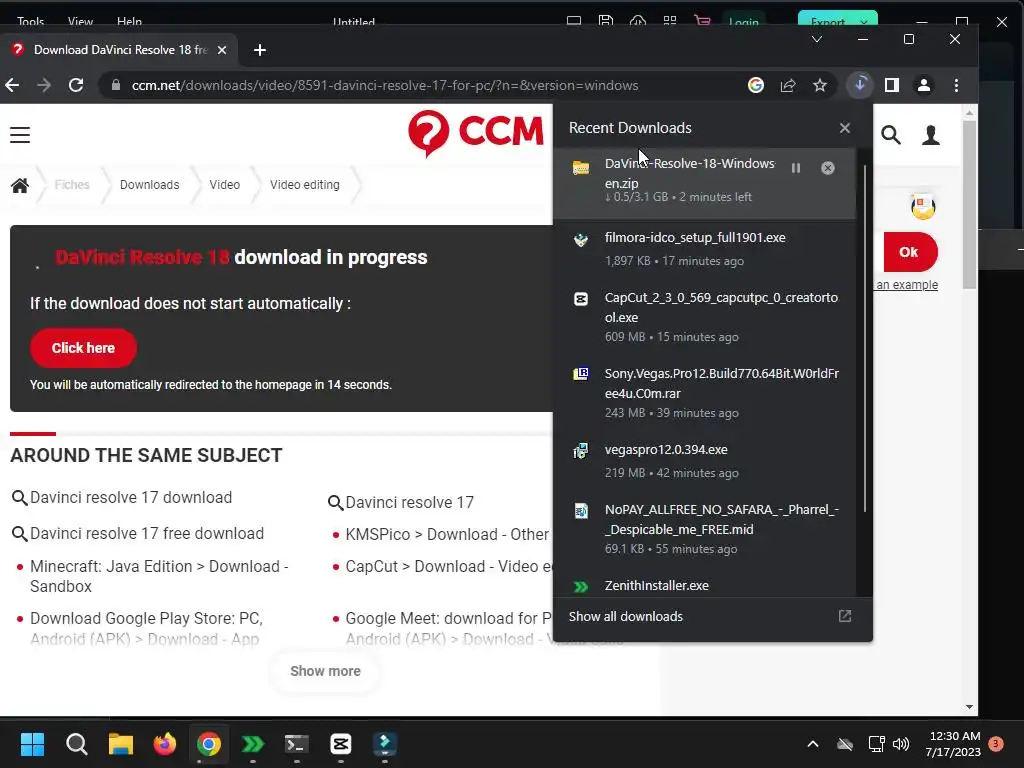Open CCM user account icon
1024x768 pixels.
point(931,135)
